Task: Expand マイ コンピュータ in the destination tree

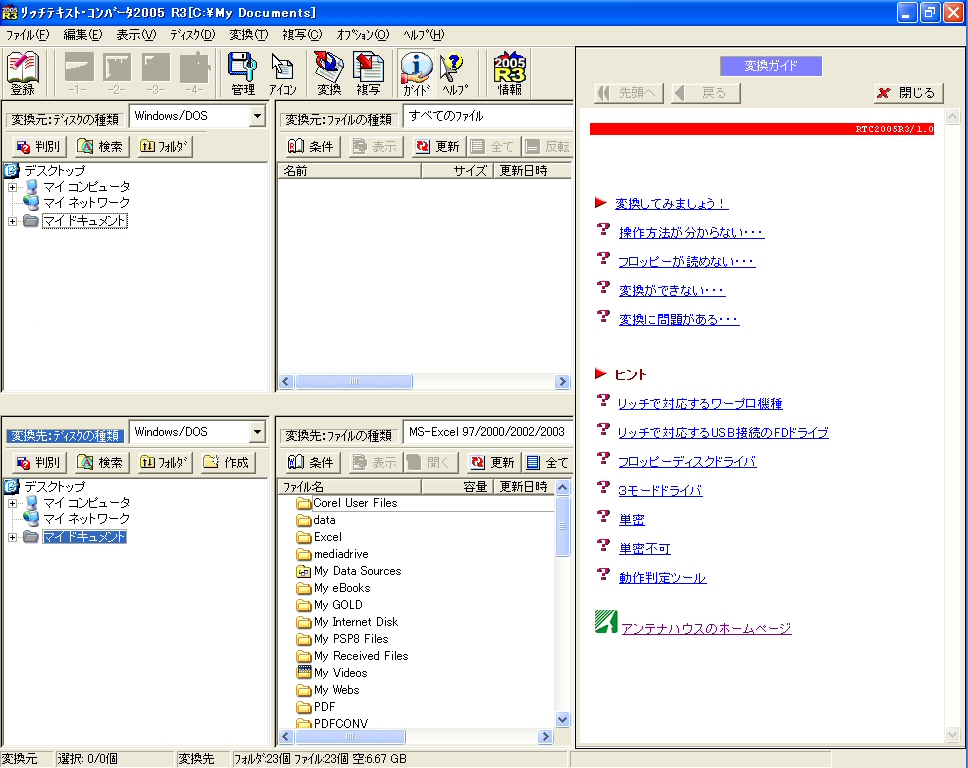Action: 12,503
